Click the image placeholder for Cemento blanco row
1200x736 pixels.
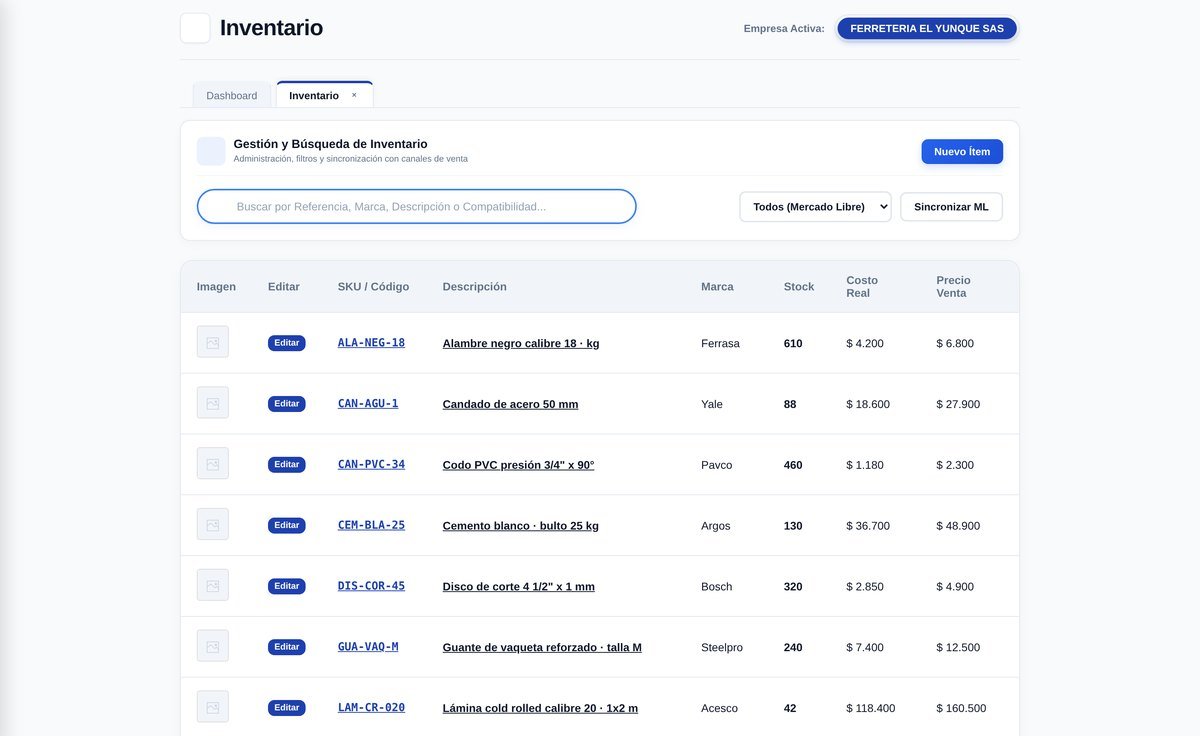(x=213, y=525)
